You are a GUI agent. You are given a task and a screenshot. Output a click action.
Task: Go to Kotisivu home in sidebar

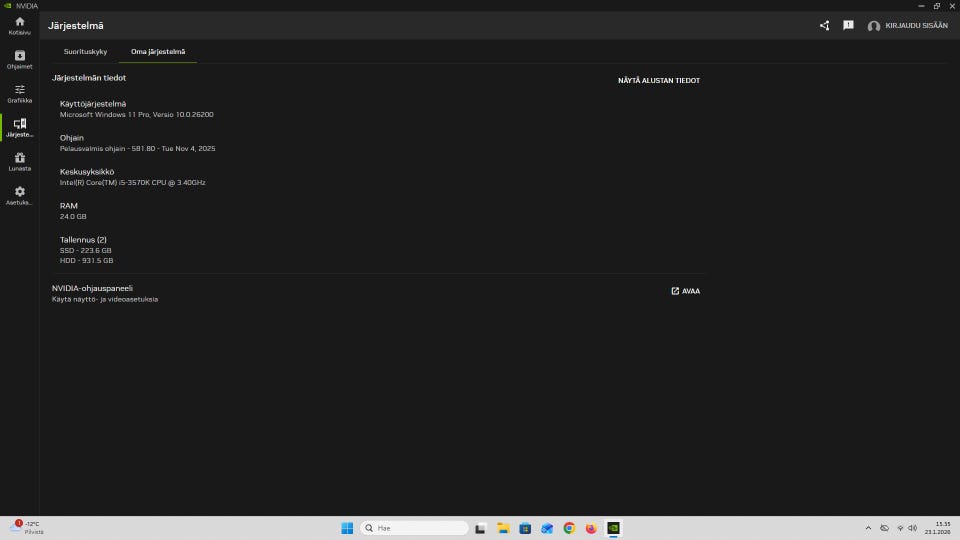pos(20,26)
